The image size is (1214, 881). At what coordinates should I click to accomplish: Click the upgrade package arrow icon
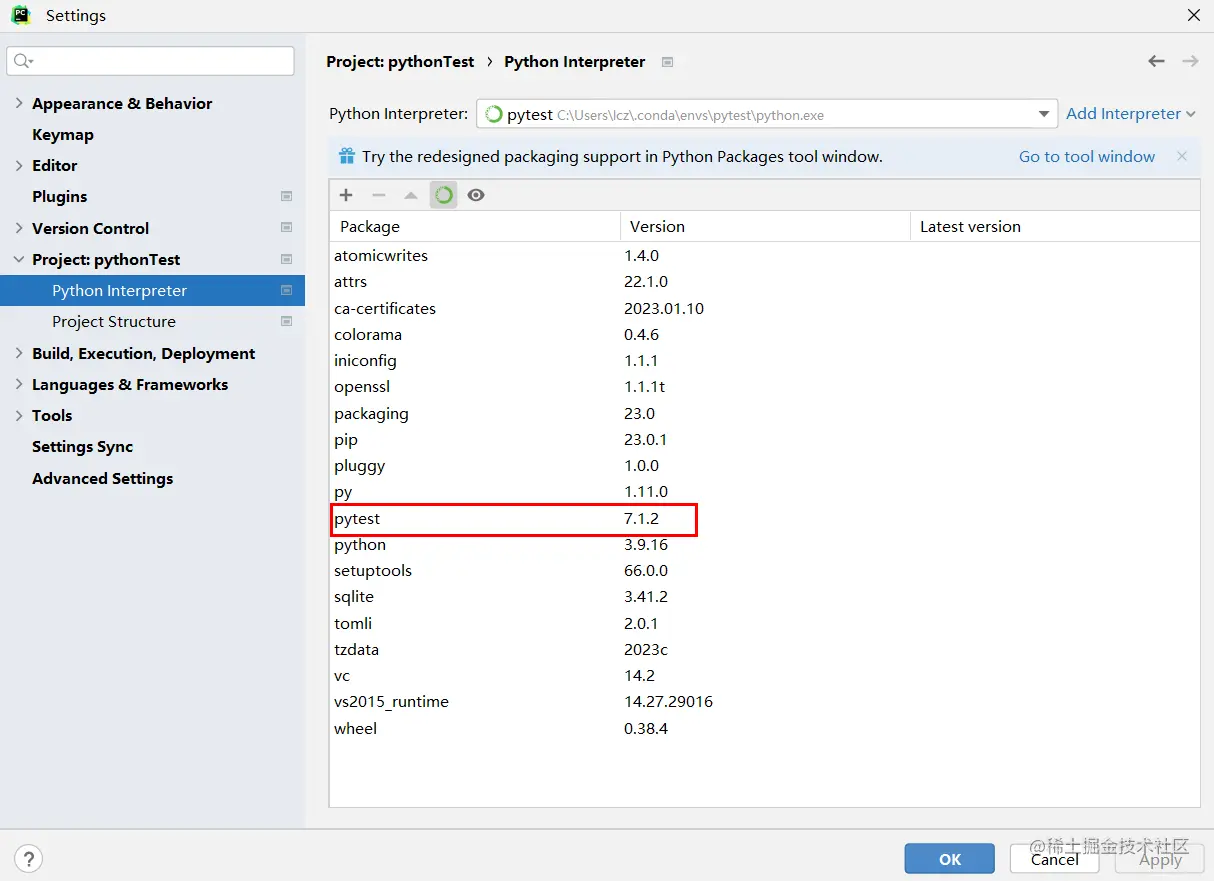click(411, 195)
